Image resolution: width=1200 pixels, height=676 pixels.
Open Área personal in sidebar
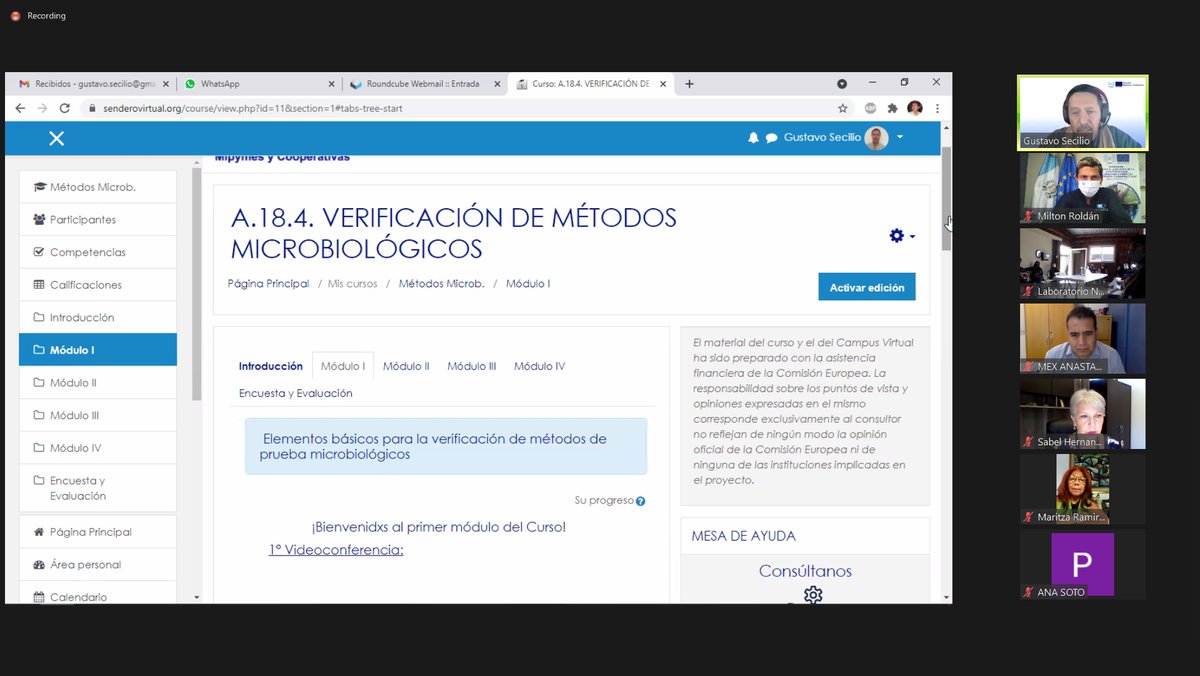click(98, 564)
